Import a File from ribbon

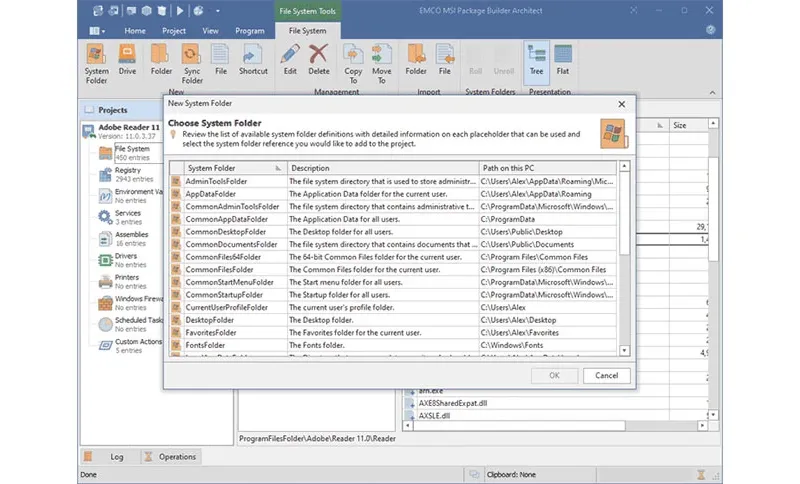444,60
